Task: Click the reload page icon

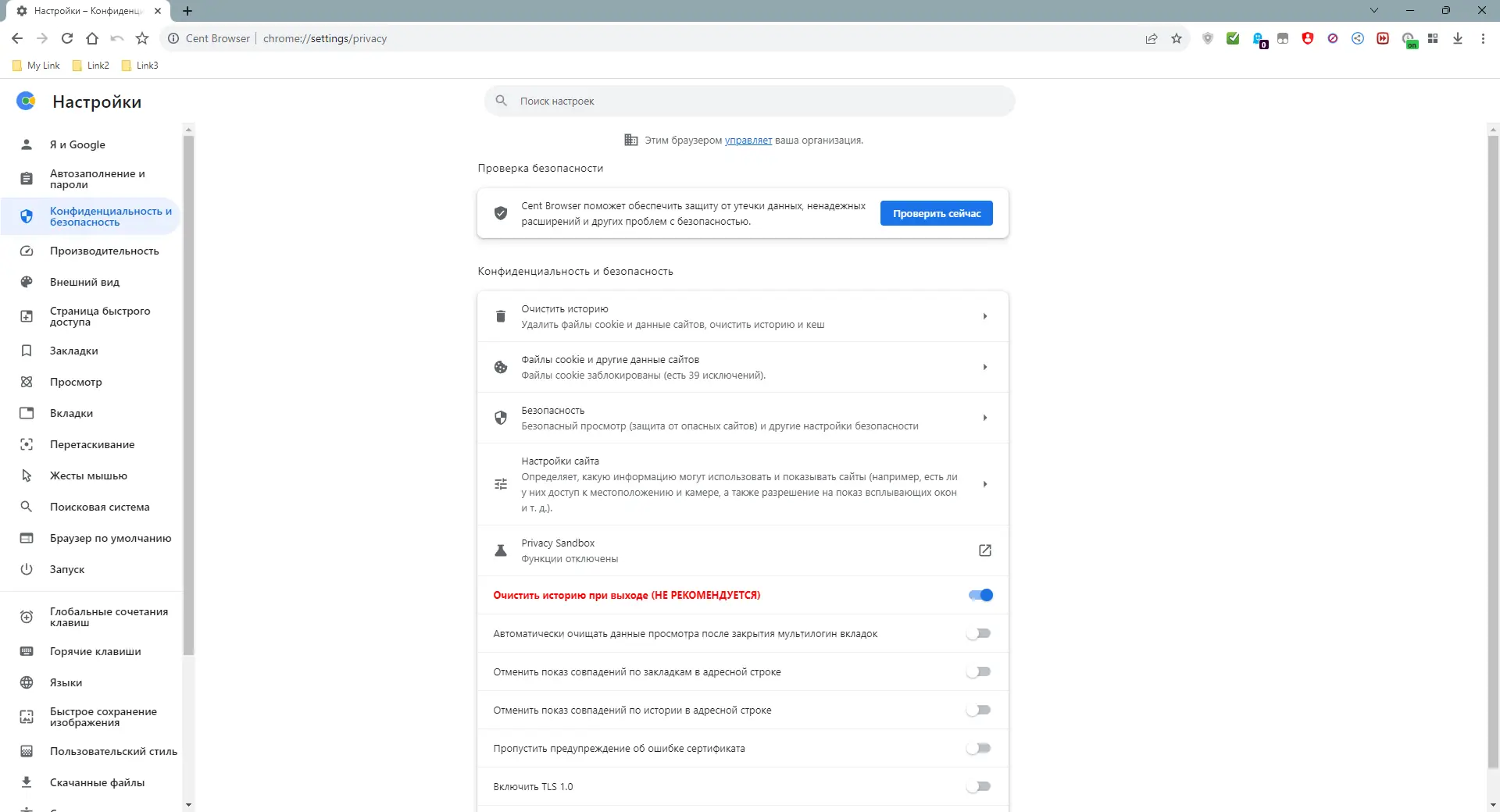Action: 67,38
